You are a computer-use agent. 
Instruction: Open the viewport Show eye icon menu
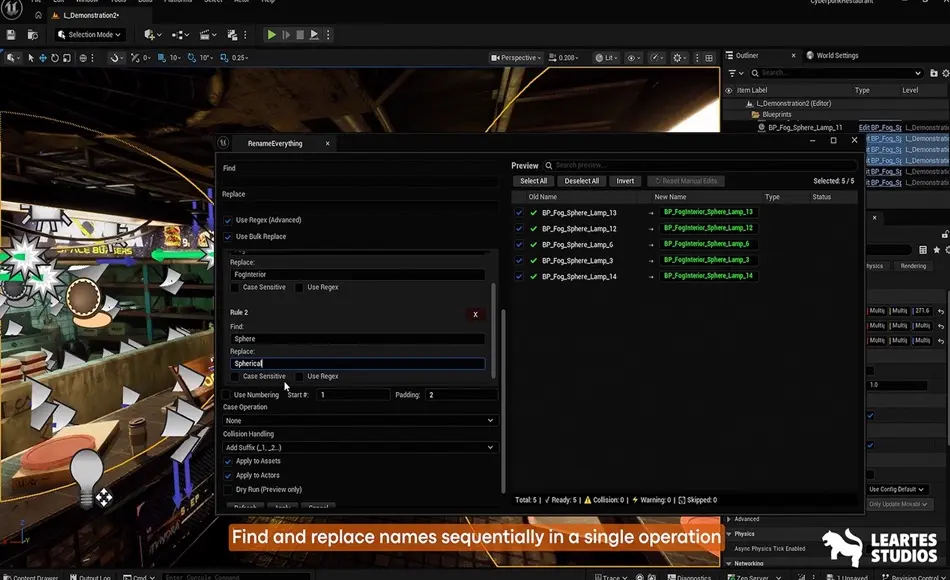pyautogui.click(x=634, y=58)
